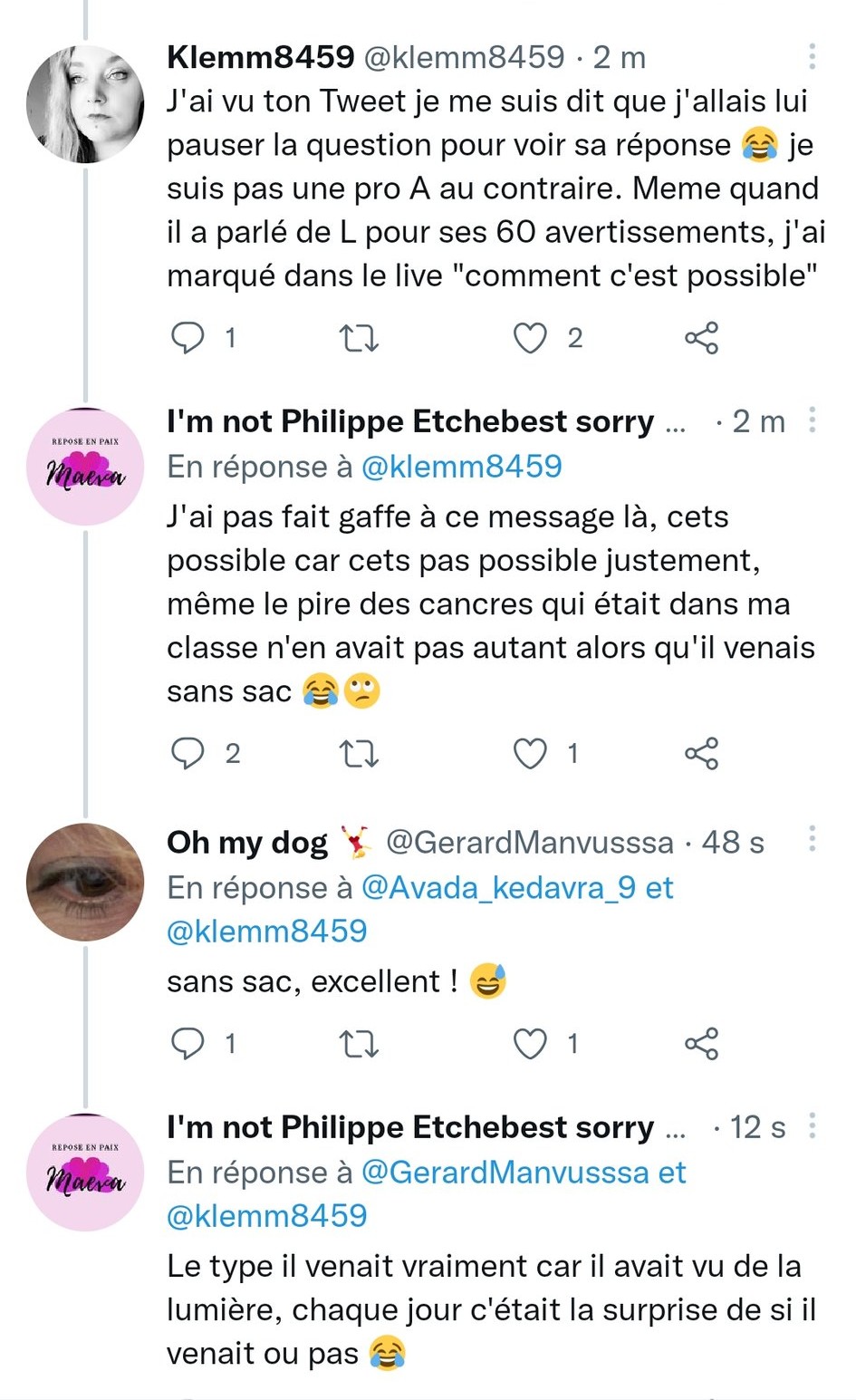Open more options on Klemm8459's tweet
856x1400 pixels.
[x=813, y=56]
